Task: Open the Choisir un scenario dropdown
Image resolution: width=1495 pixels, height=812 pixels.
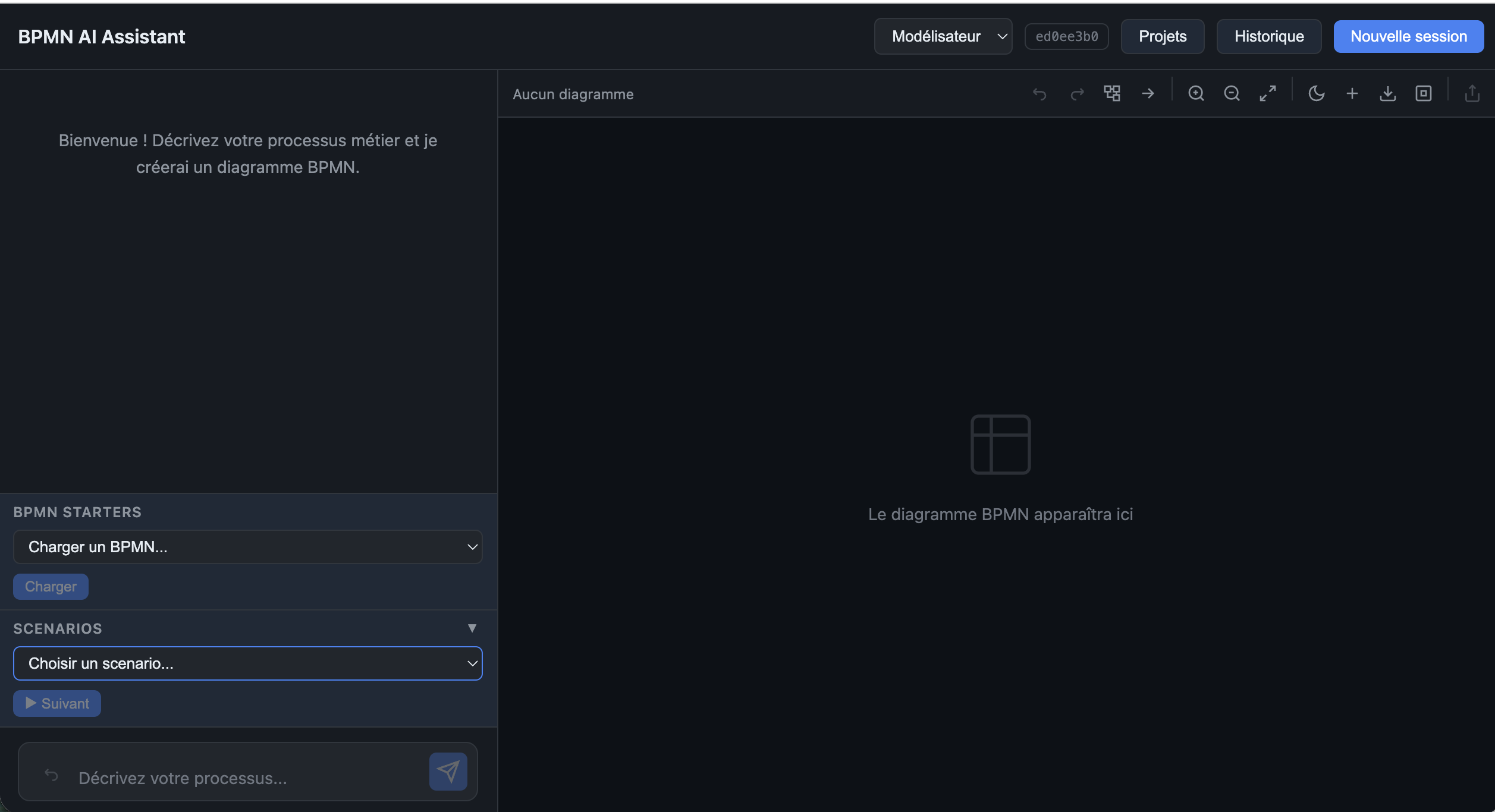Action: [247, 663]
